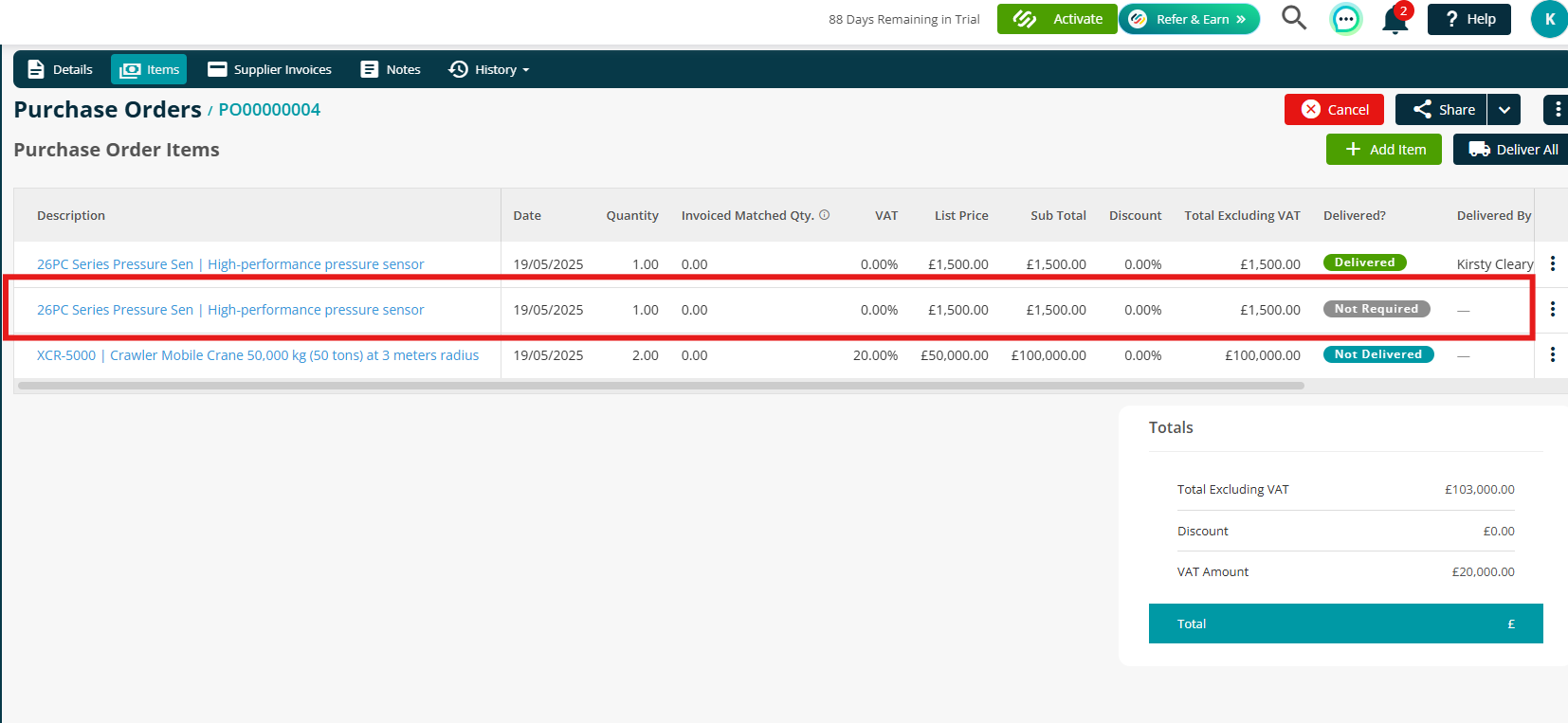
Task: Open row actions for the Not Required sensor
Action: tap(1552, 309)
